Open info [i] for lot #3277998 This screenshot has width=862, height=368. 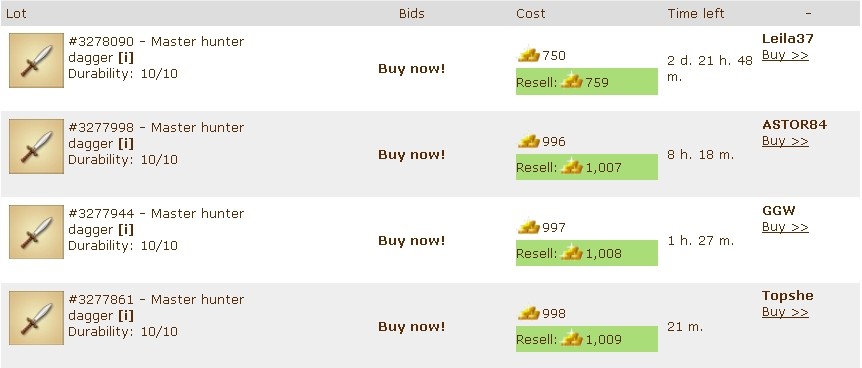click(x=126, y=144)
